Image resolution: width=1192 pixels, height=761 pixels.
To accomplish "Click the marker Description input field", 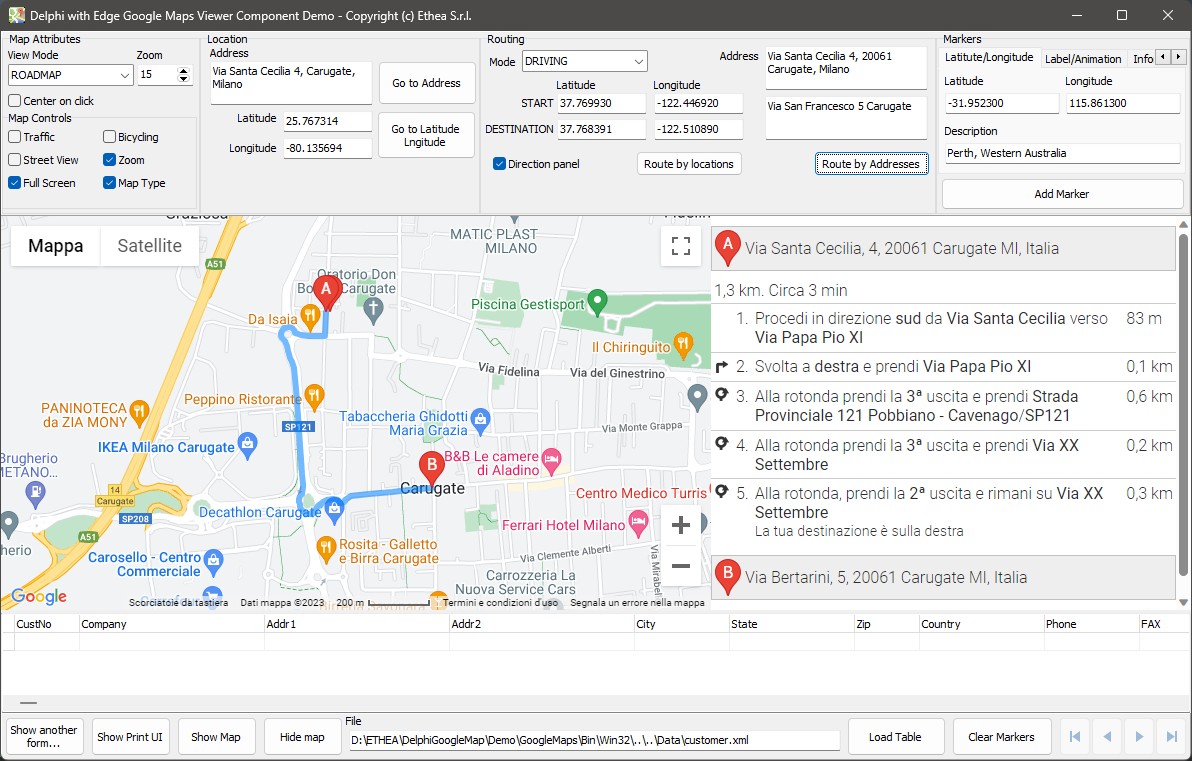I will pyautogui.click(x=1061, y=153).
